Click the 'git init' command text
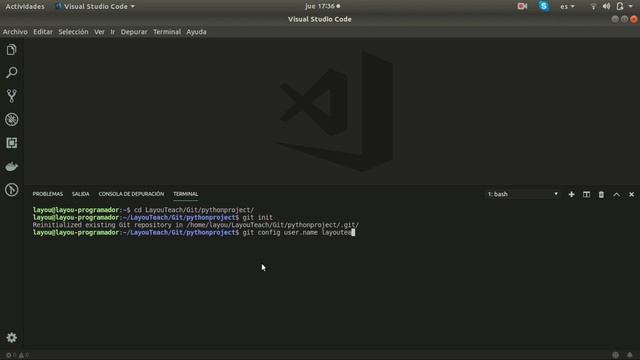The width and height of the screenshot is (640, 360). click(258, 218)
